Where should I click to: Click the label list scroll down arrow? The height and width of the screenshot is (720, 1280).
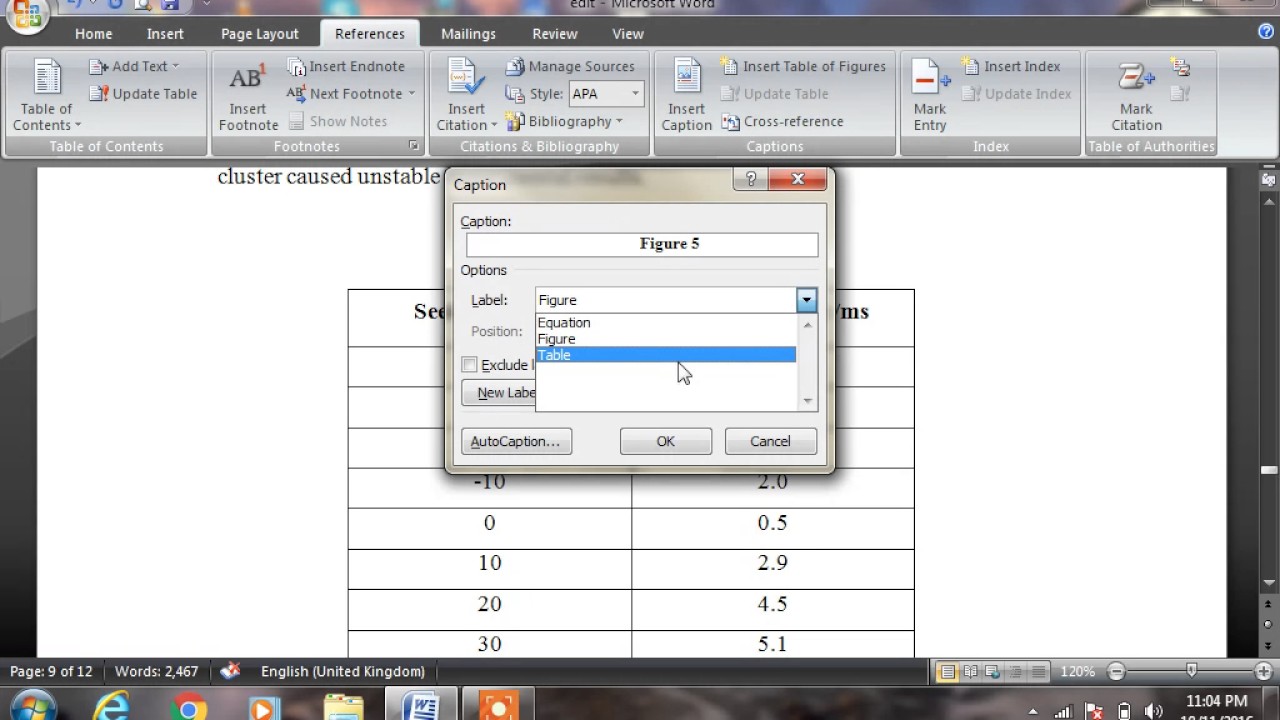point(808,401)
